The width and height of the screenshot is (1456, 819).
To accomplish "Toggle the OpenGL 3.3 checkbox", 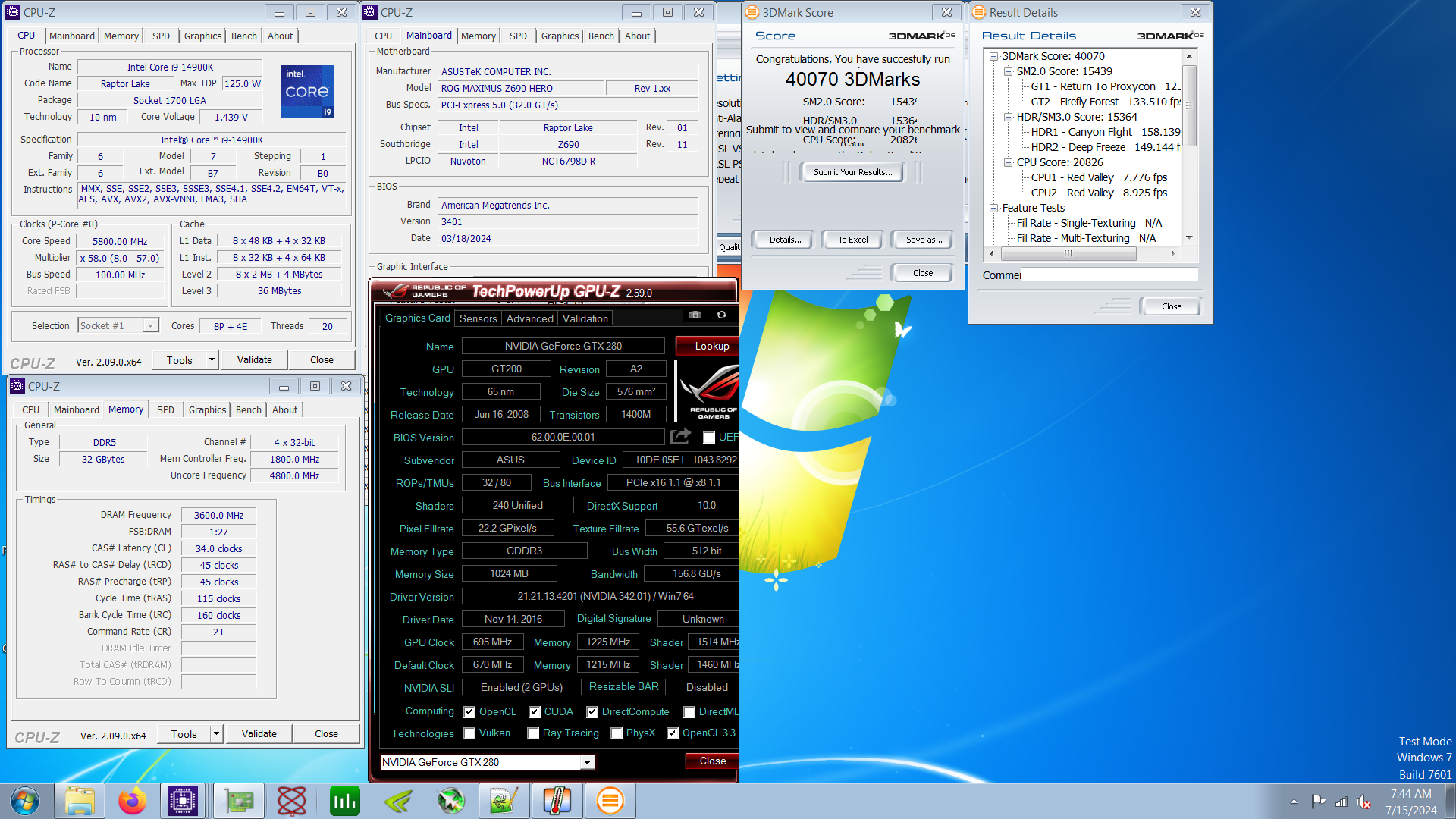I will click(673, 733).
